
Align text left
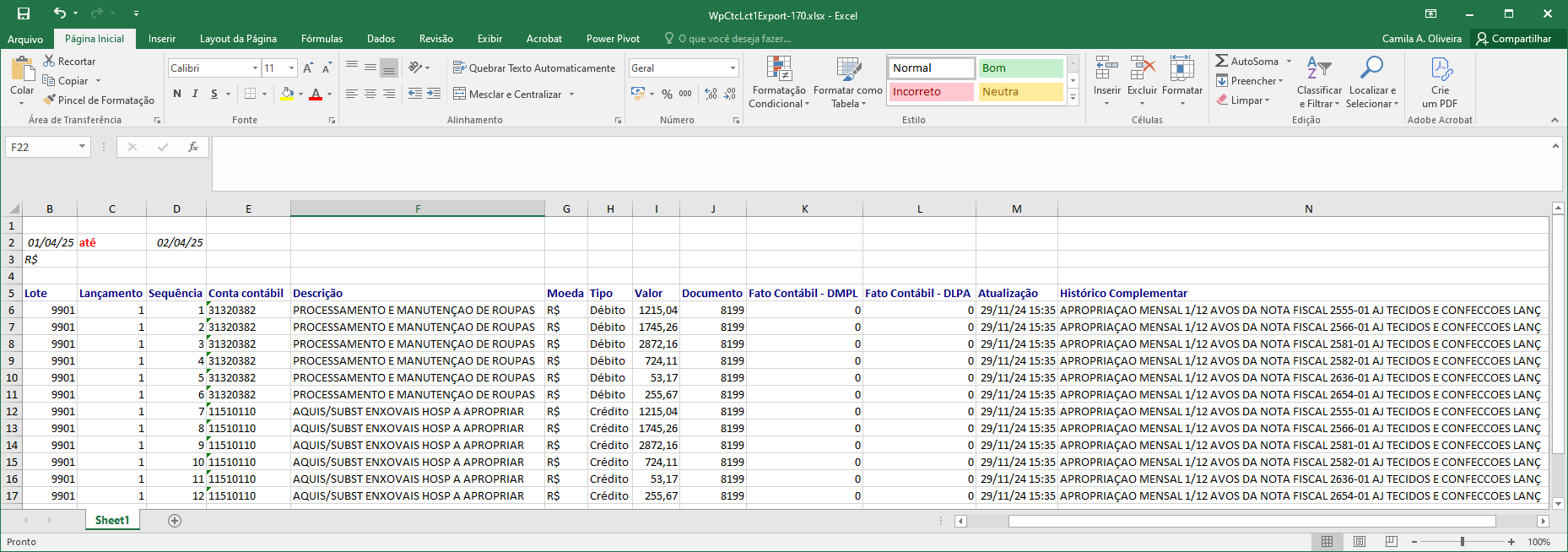pyautogui.click(x=352, y=94)
